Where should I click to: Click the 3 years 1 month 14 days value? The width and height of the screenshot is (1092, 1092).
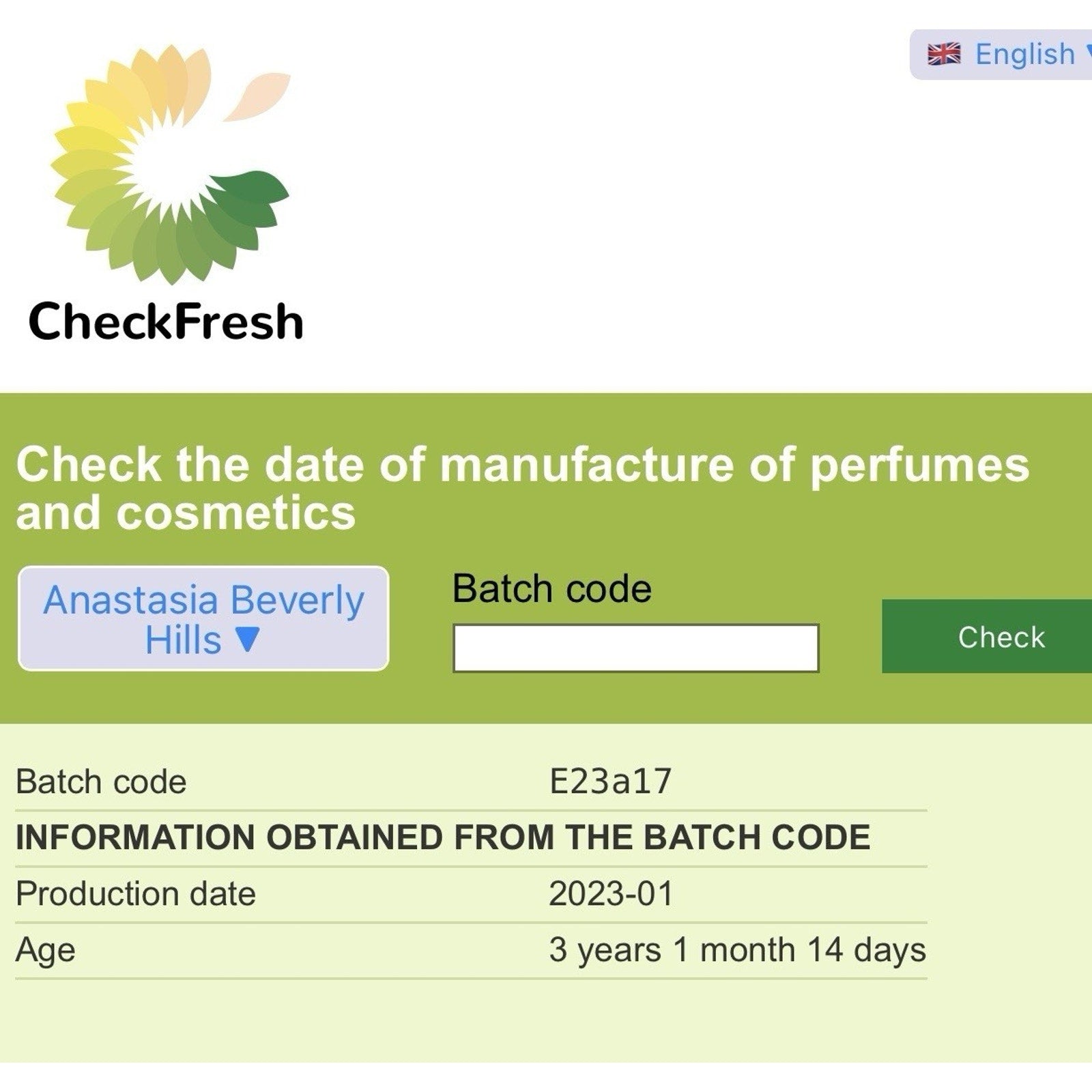tap(737, 950)
